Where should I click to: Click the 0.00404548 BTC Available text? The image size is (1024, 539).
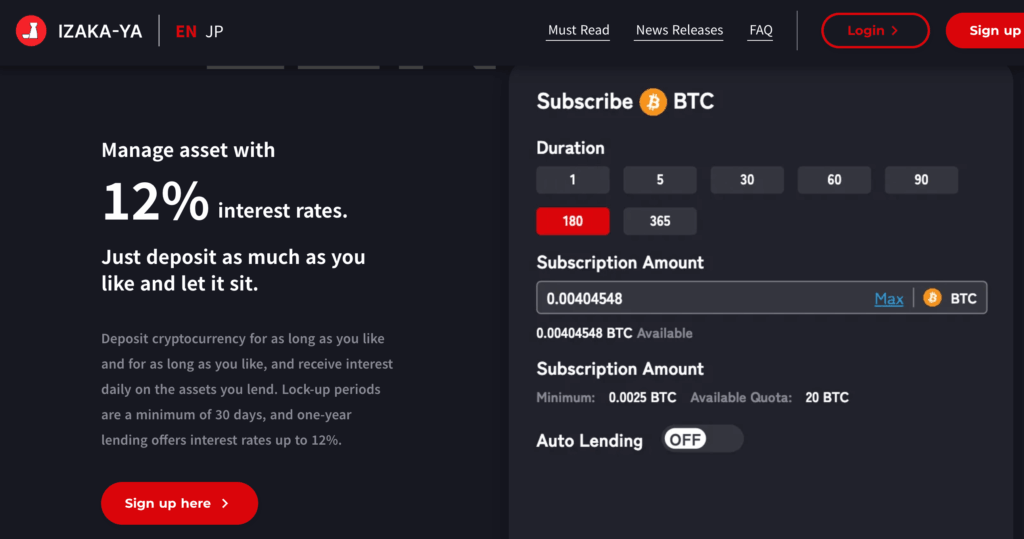[614, 333]
